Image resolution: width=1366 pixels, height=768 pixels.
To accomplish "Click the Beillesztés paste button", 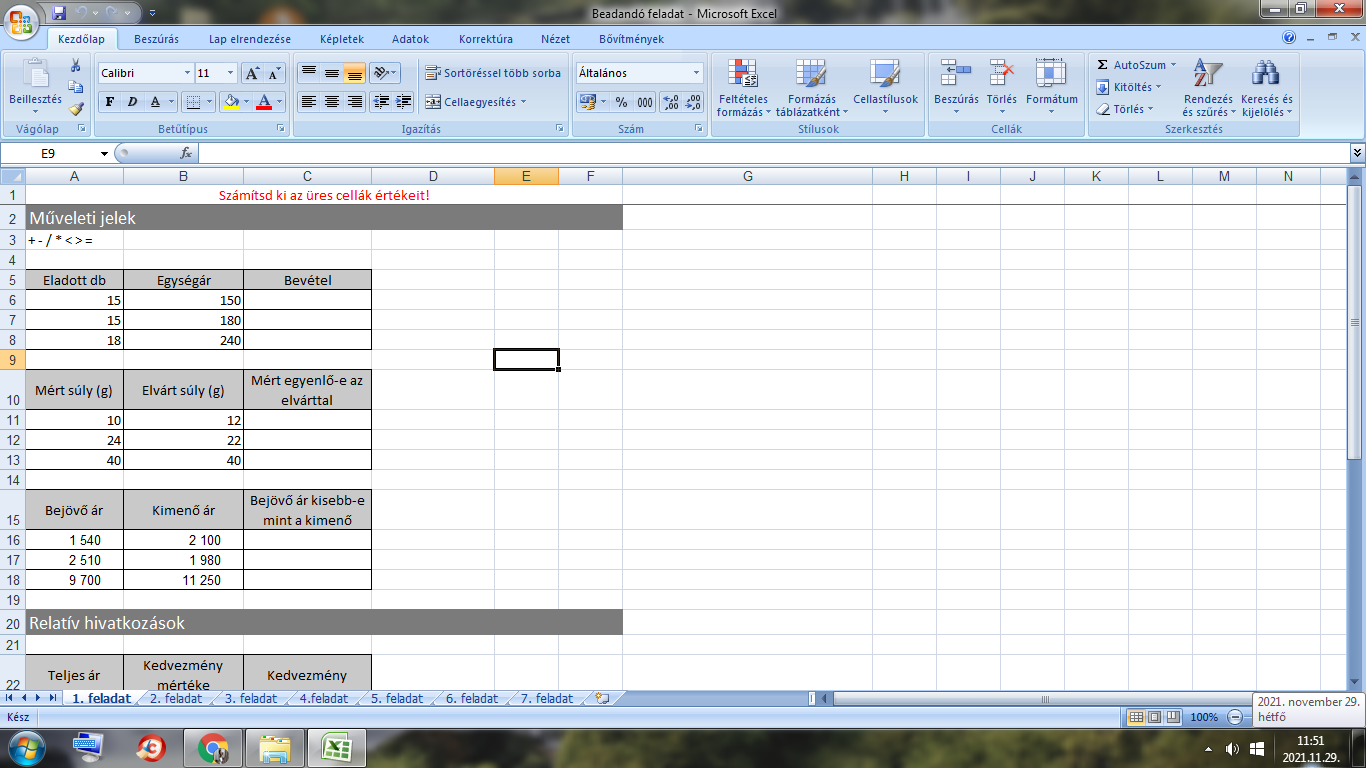I will [35, 85].
